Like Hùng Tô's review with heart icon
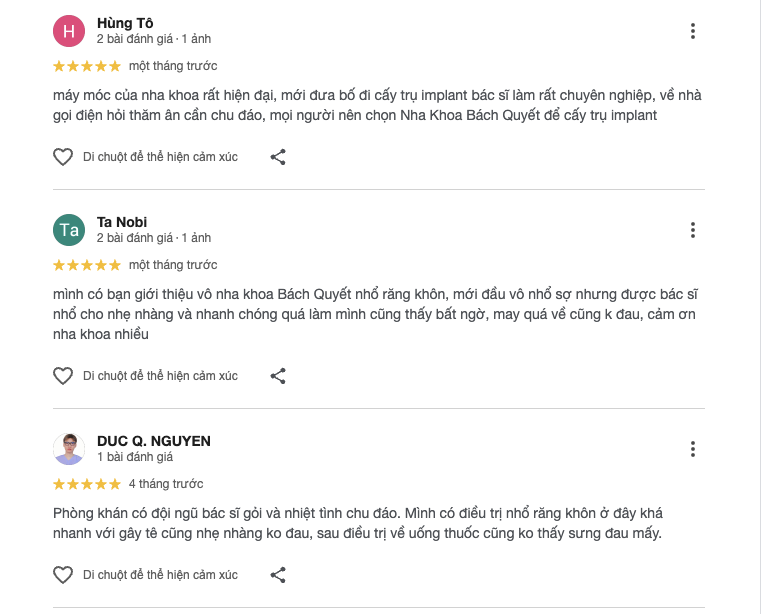 tap(63, 157)
